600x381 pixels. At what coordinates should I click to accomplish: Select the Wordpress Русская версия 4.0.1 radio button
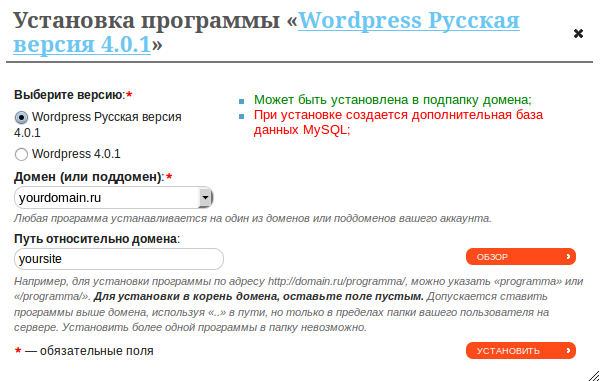[21, 117]
